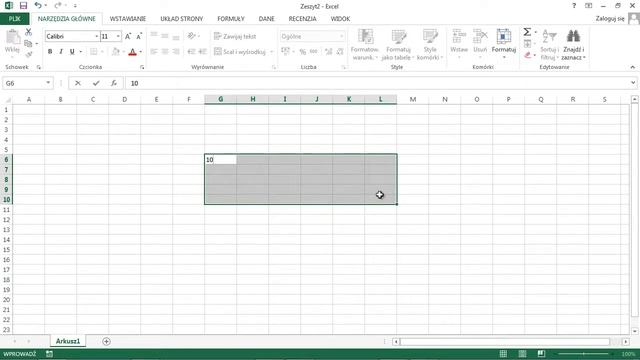Switch to the WIDOK tab
This screenshot has width=640, height=360.
[x=340, y=19]
